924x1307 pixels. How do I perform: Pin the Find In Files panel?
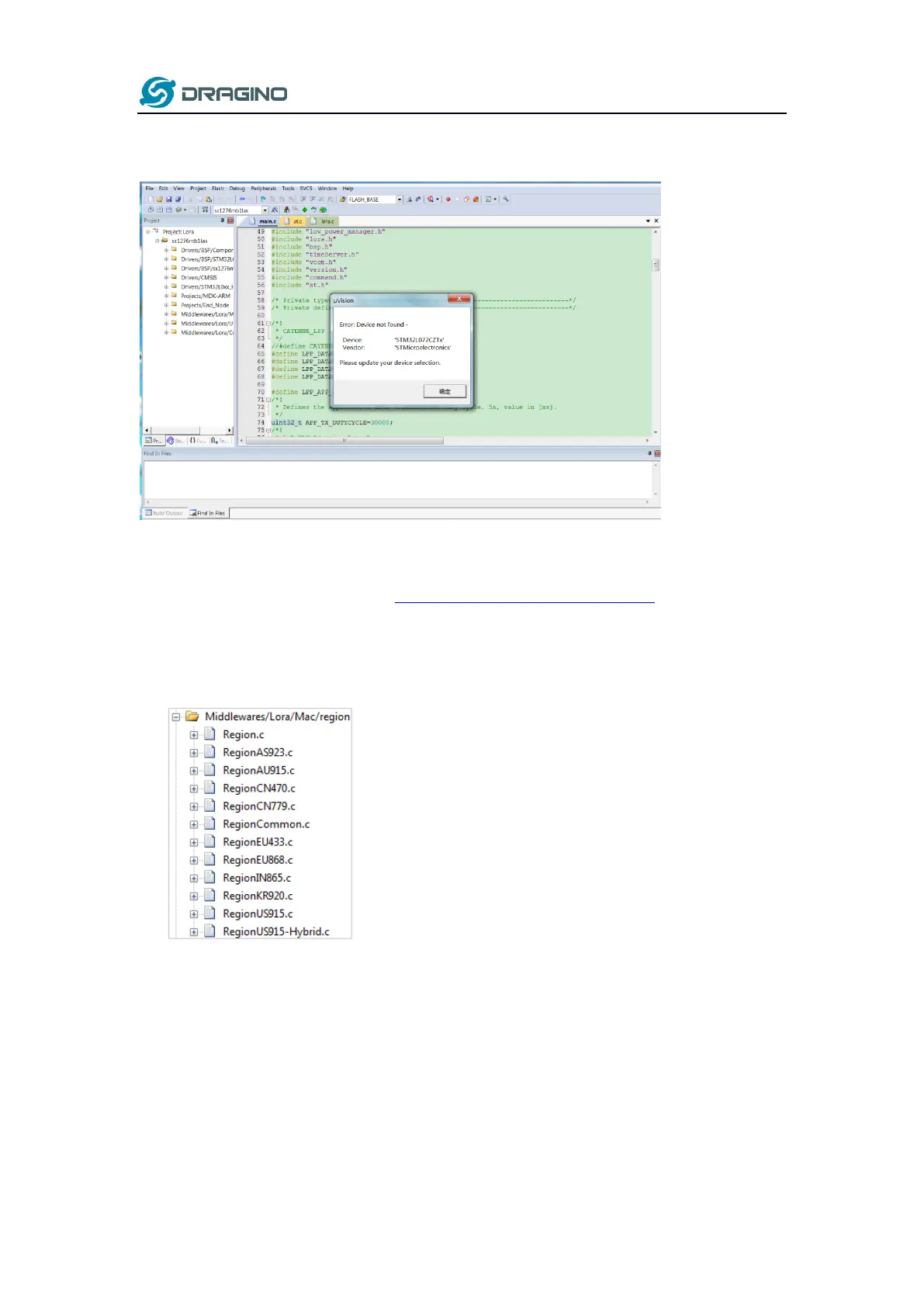pos(650,453)
